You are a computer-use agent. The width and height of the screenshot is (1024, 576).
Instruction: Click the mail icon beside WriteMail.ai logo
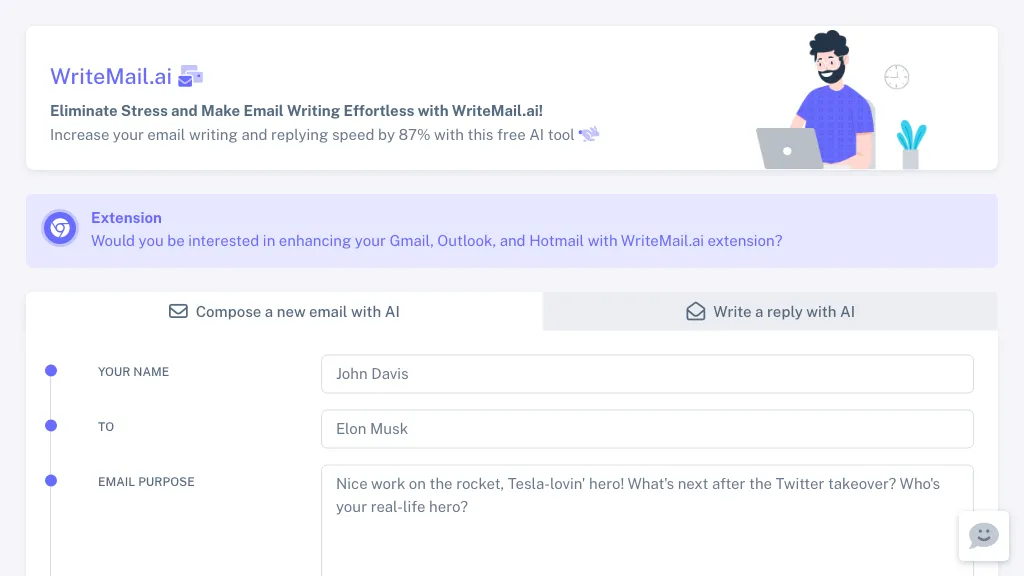pos(190,76)
